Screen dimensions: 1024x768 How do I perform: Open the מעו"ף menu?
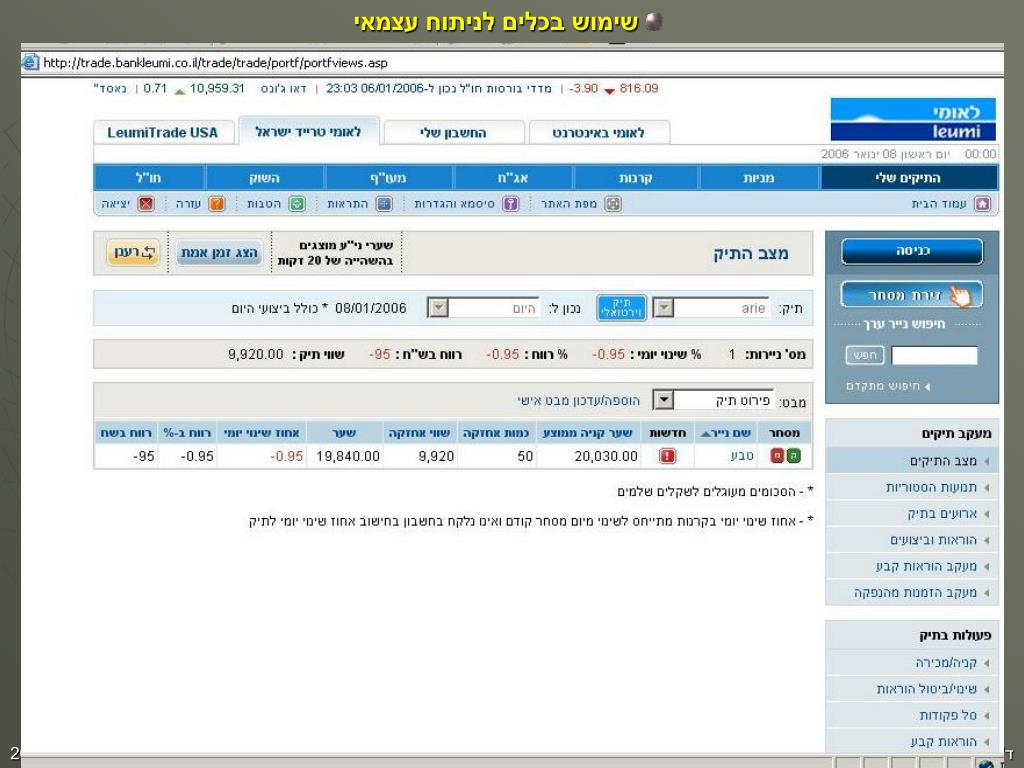pyautogui.click(x=388, y=178)
